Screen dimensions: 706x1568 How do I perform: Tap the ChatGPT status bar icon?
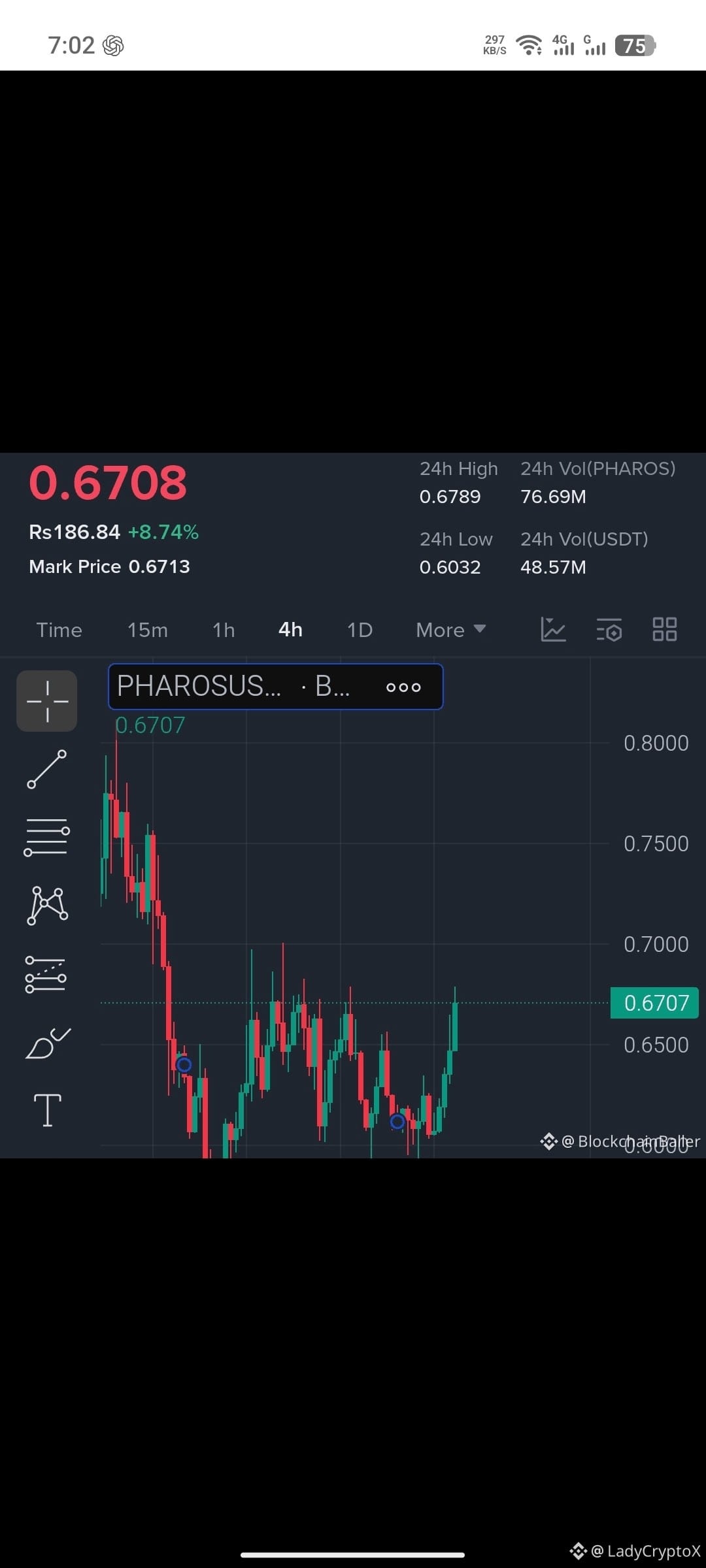113,46
